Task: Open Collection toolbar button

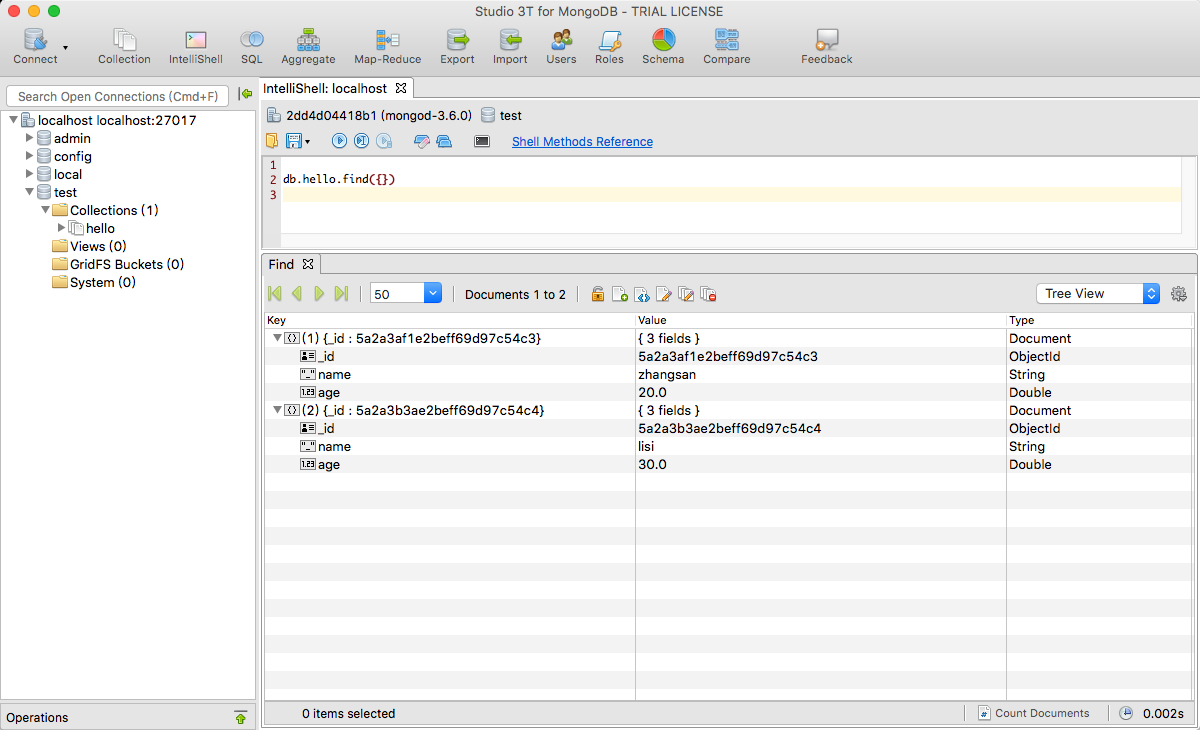Action: 124,46
